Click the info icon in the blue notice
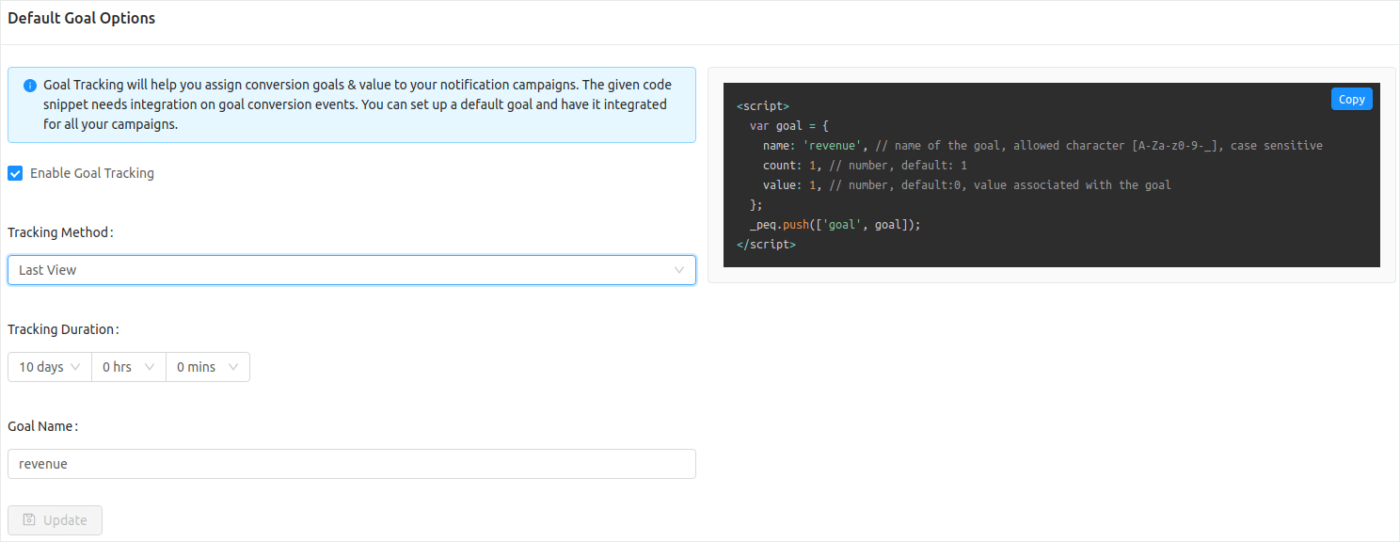The width and height of the screenshot is (1400, 542). click(x=30, y=86)
